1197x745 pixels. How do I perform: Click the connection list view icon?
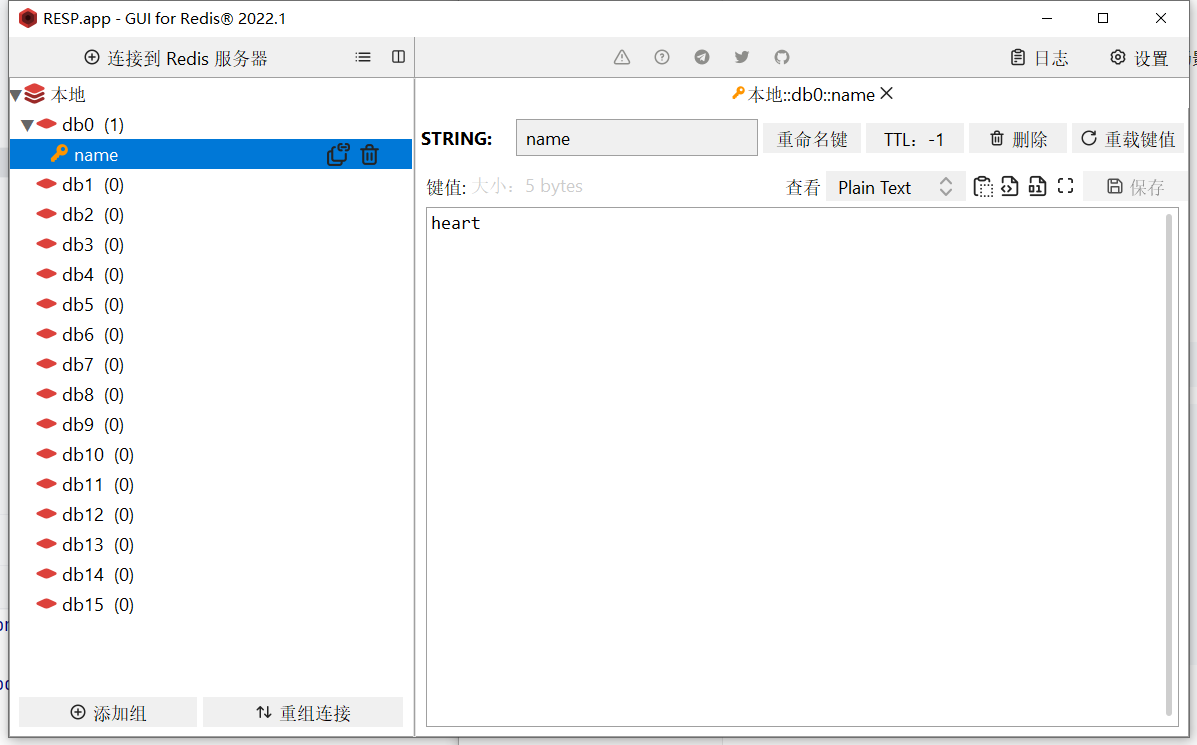coord(363,57)
